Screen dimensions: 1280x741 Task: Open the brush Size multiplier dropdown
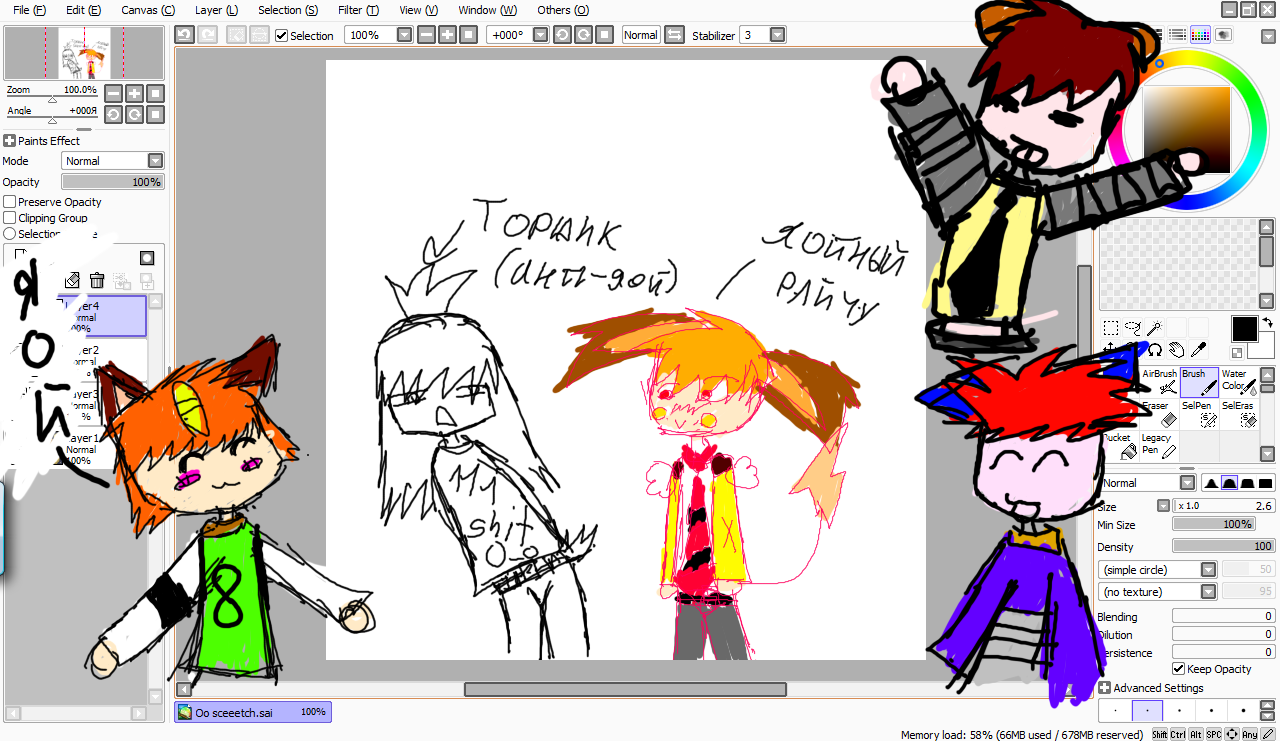(1163, 506)
